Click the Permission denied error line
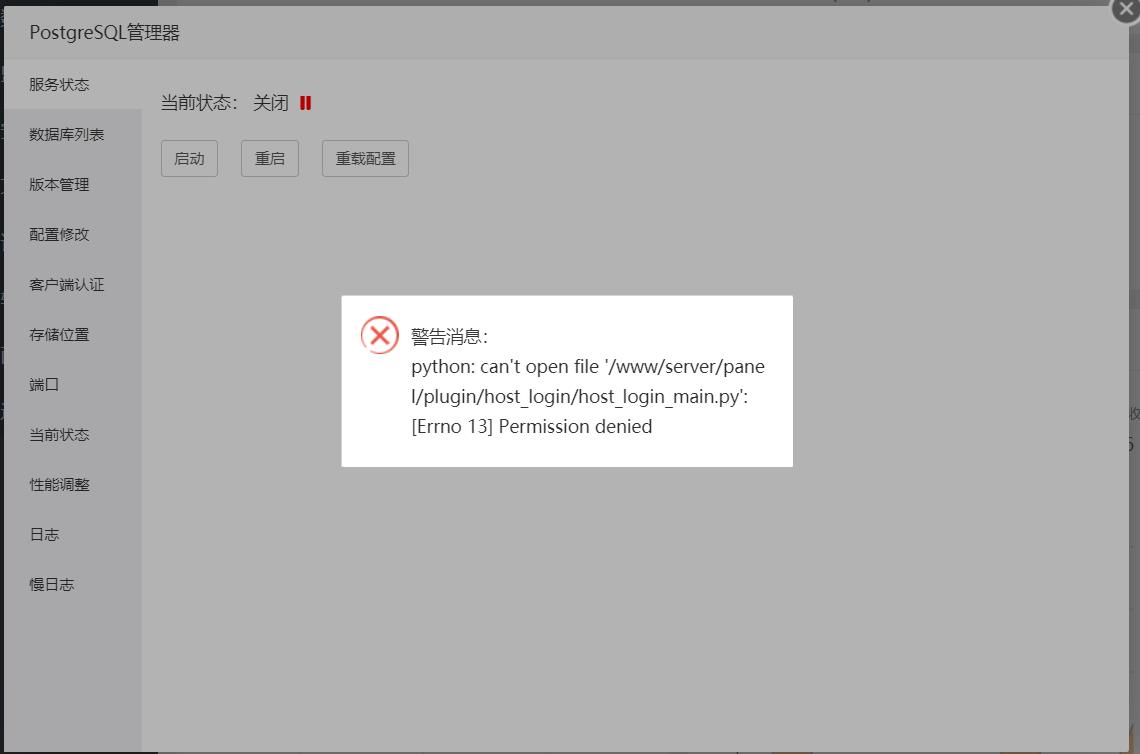This screenshot has width=1140, height=754. 531,427
